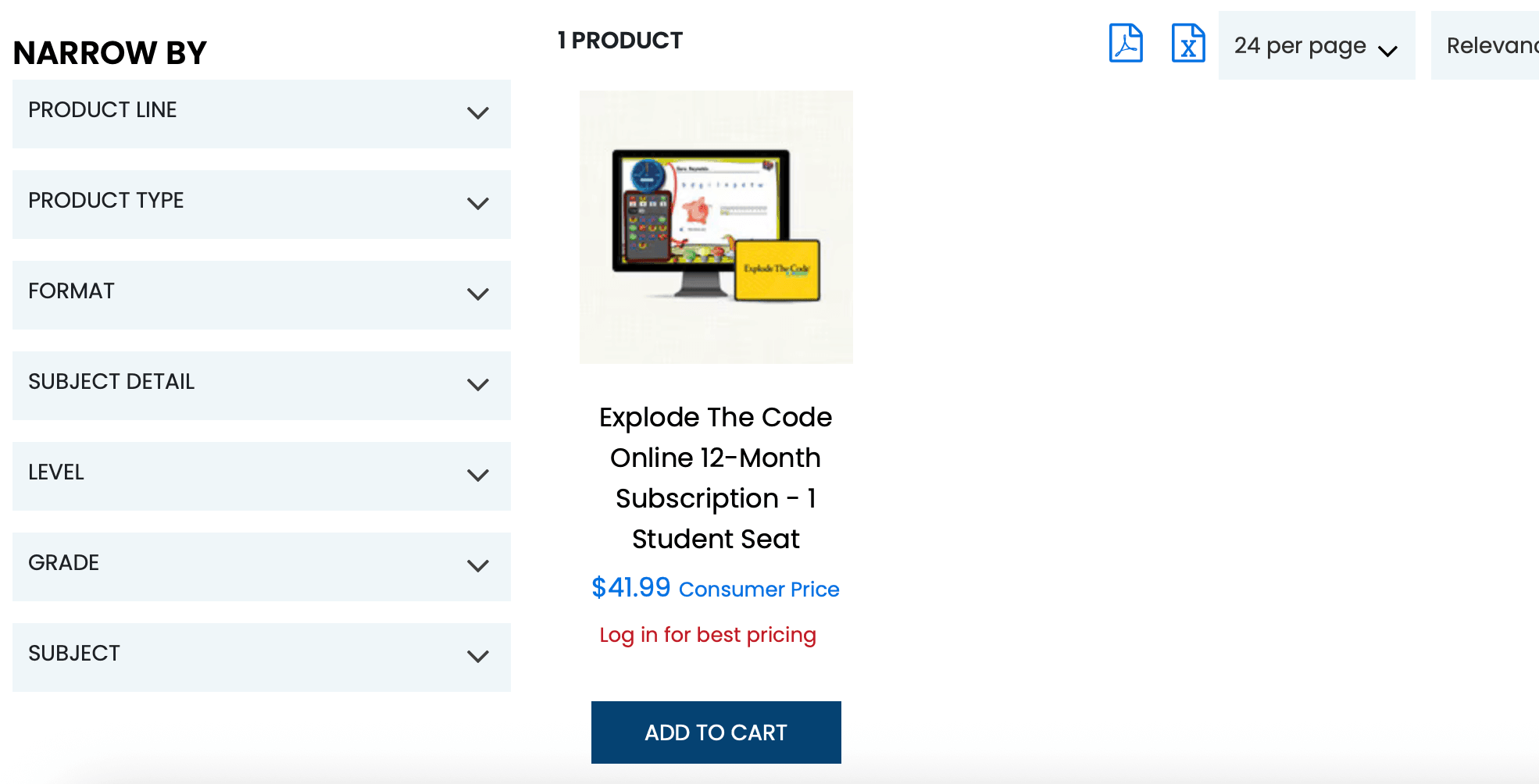Image resolution: width=1539 pixels, height=784 pixels.
Task: Click Log in for best pricing
Action: point(707,635)
